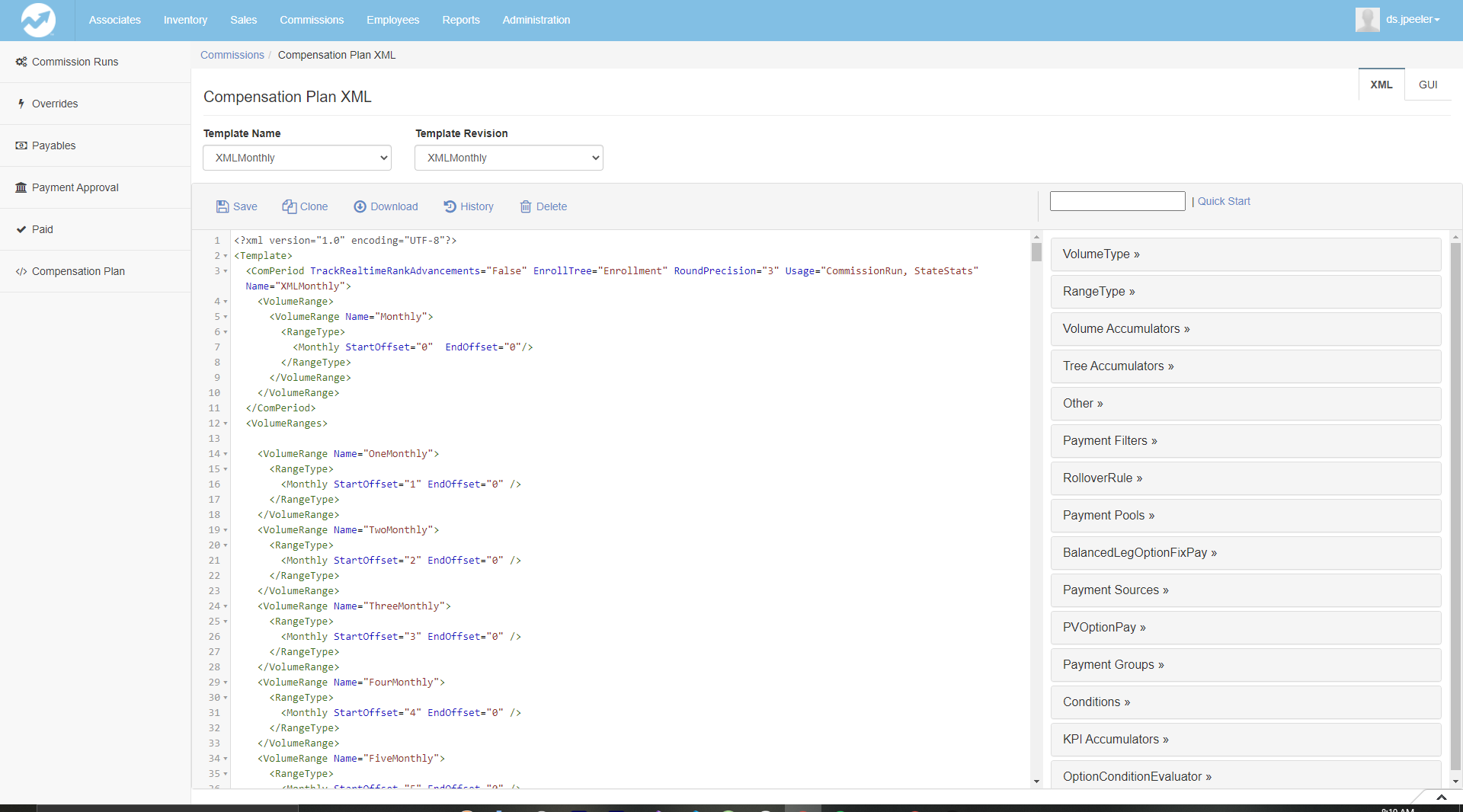Click the Overrides lightning bolt icon

[21, 104]
